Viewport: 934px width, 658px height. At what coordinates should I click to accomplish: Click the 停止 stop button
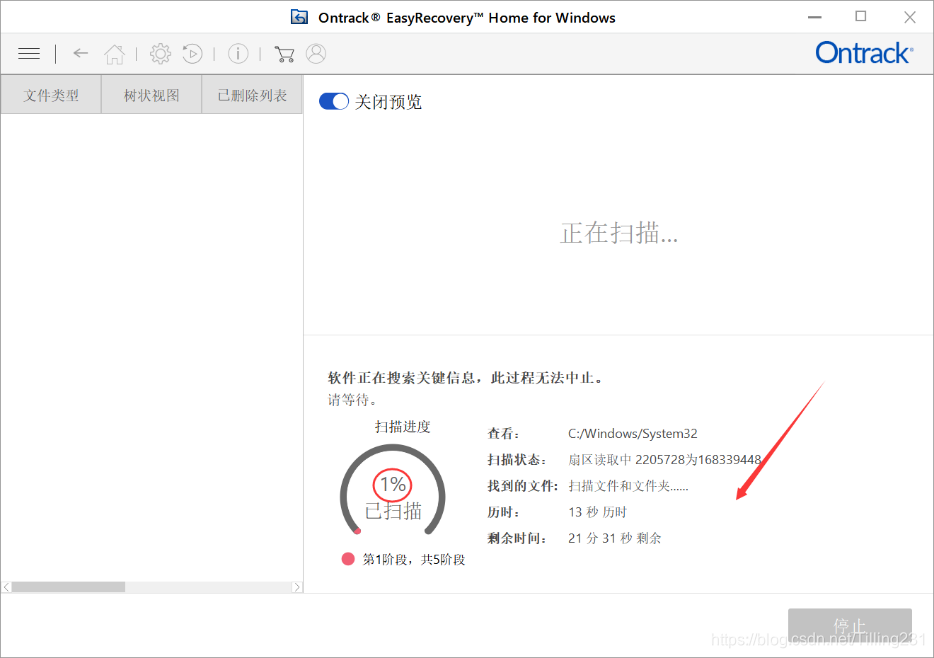849,625
